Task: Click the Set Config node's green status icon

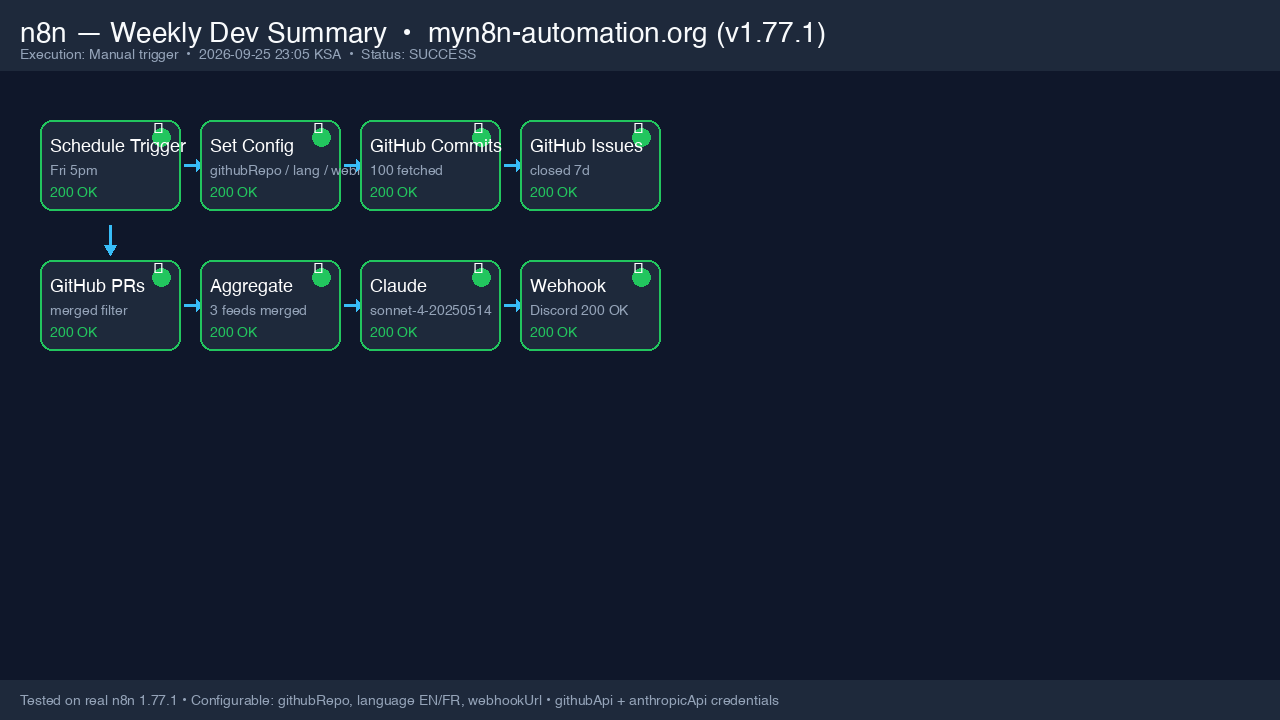Action: [x=321, y=137]
